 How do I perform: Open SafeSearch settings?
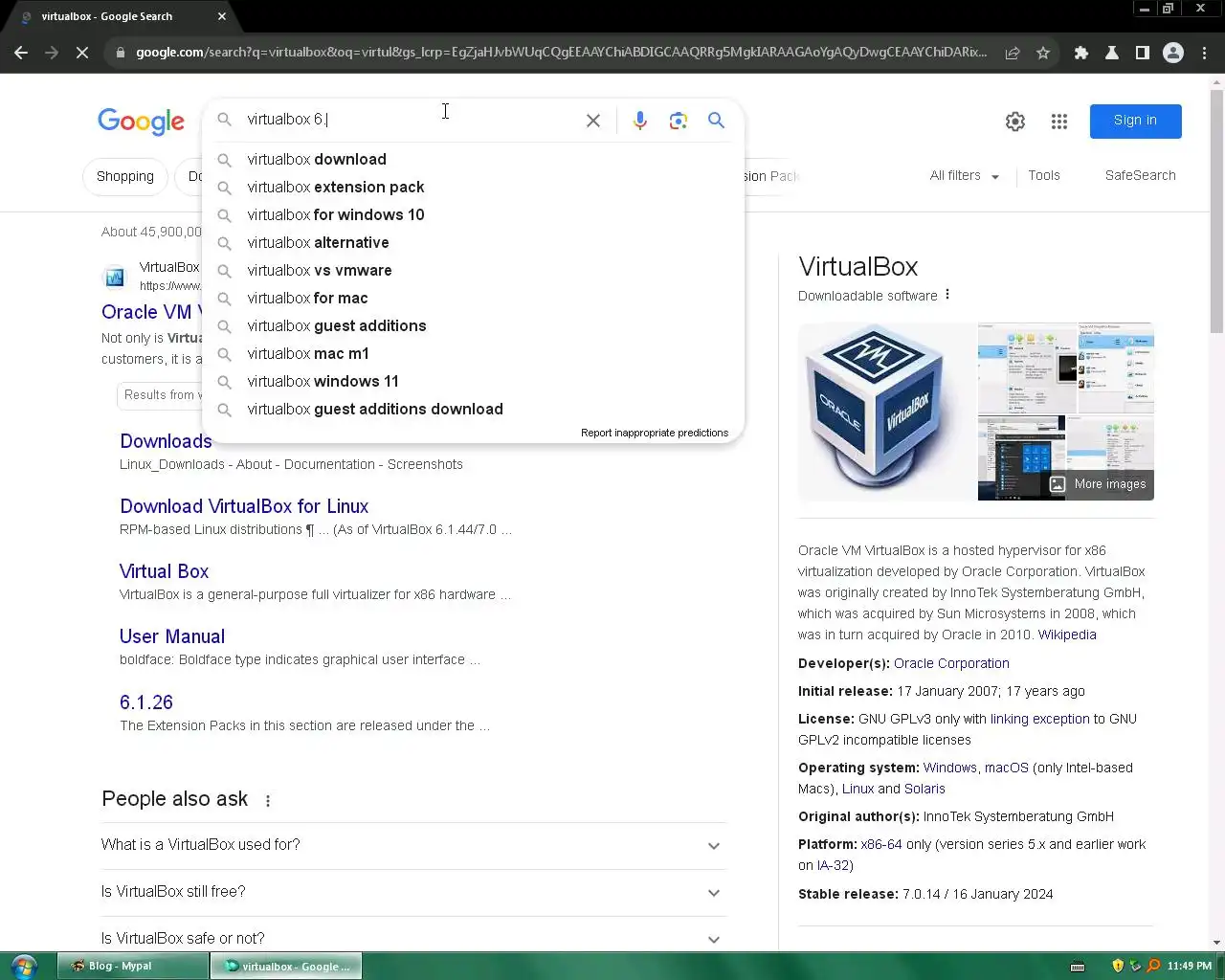coord(1140,176)
